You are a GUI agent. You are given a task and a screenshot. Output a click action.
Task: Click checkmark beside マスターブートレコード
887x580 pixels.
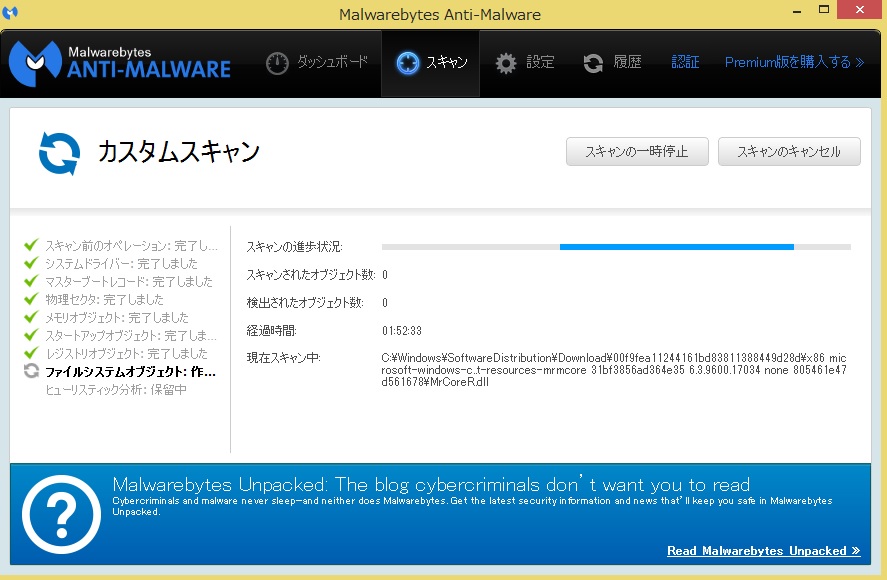(x=31, y=281)
